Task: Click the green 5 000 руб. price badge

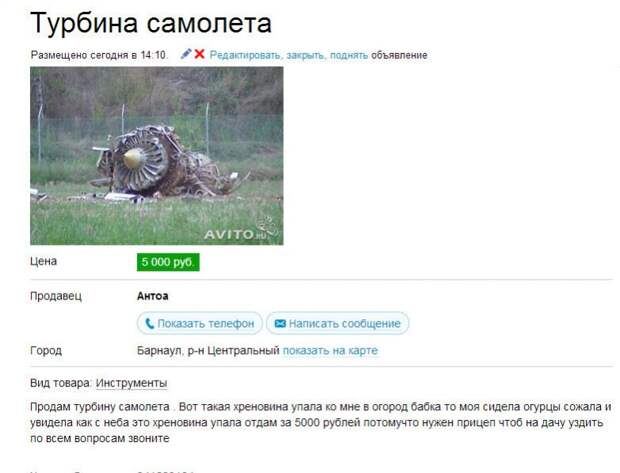Action: pos(168,262)
